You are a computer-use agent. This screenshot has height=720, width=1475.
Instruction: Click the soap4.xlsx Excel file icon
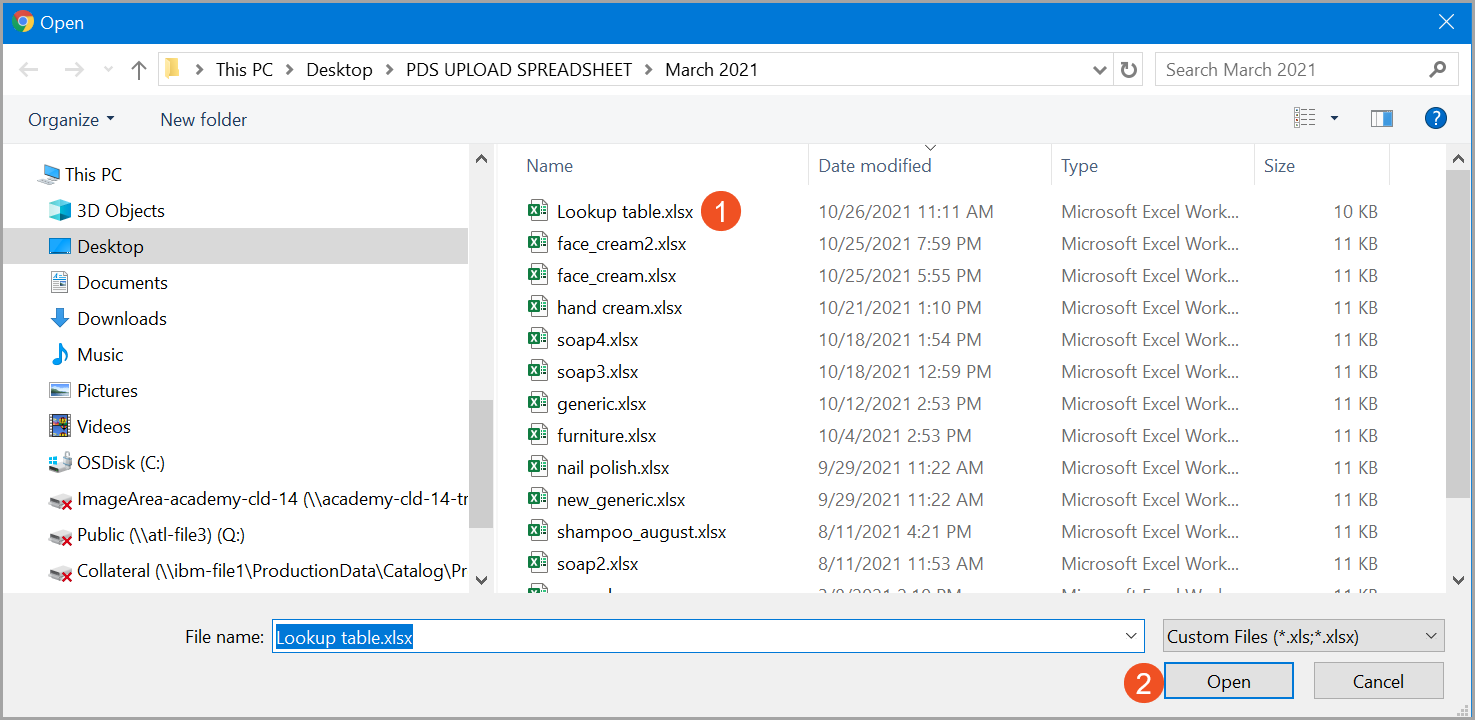(x=538, y=340)
